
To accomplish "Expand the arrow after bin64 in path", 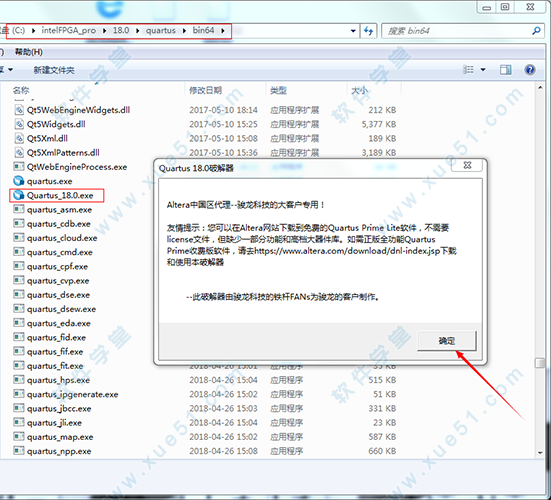I will pyautogui.click(x=223, y=31).
